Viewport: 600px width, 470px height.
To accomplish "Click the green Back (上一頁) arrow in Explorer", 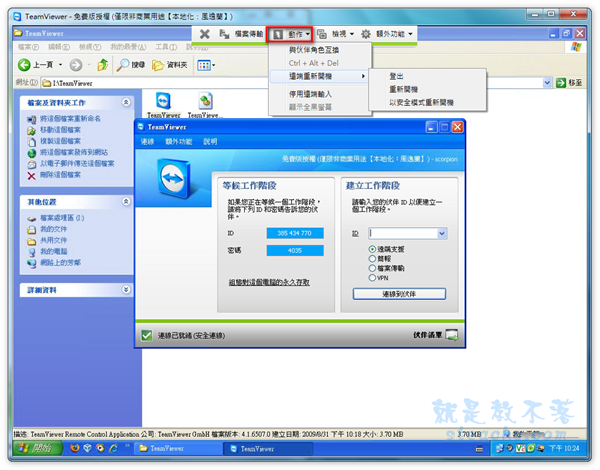I will (x=24, y=65).
